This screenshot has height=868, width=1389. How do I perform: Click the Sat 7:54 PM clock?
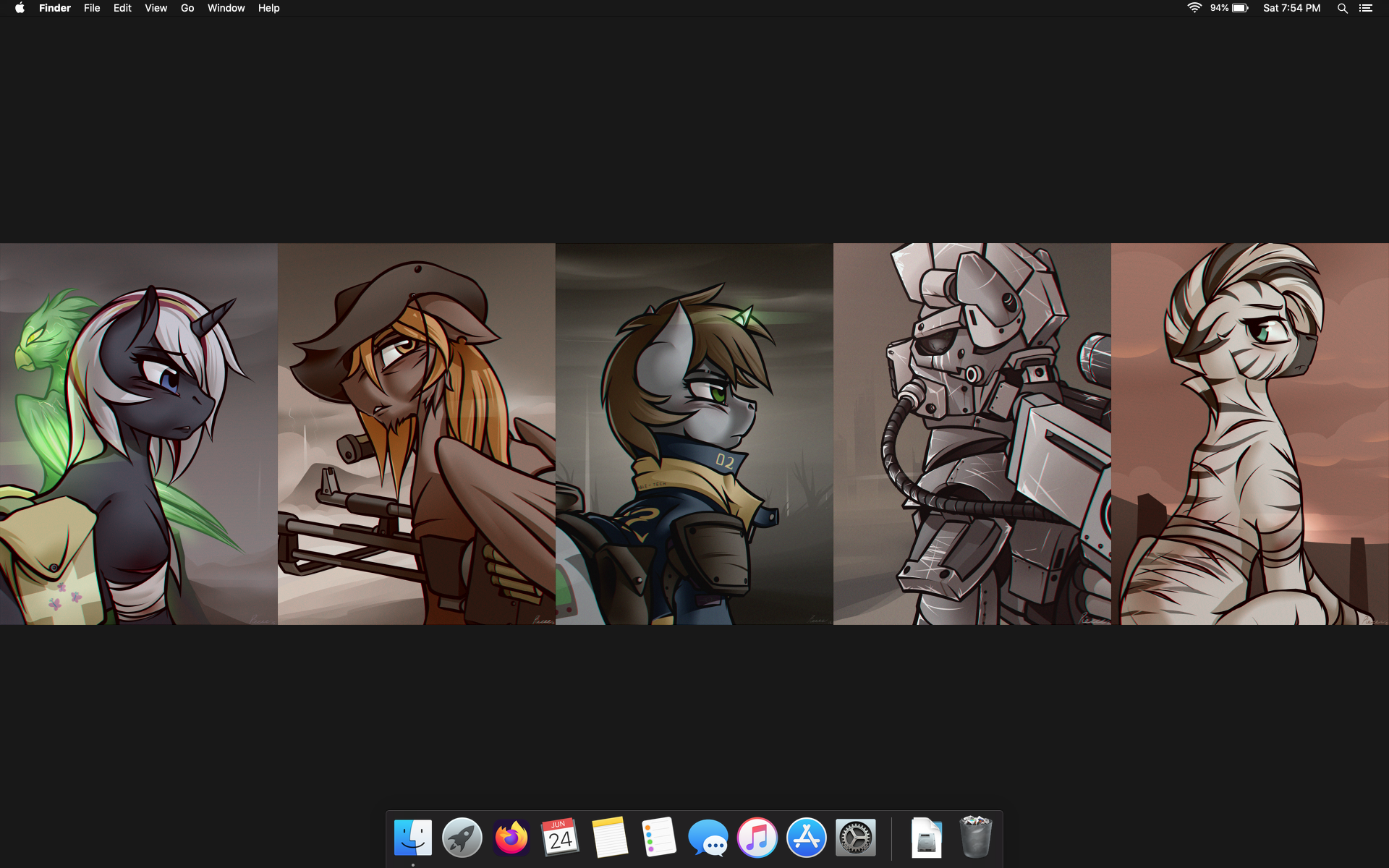1291,8
